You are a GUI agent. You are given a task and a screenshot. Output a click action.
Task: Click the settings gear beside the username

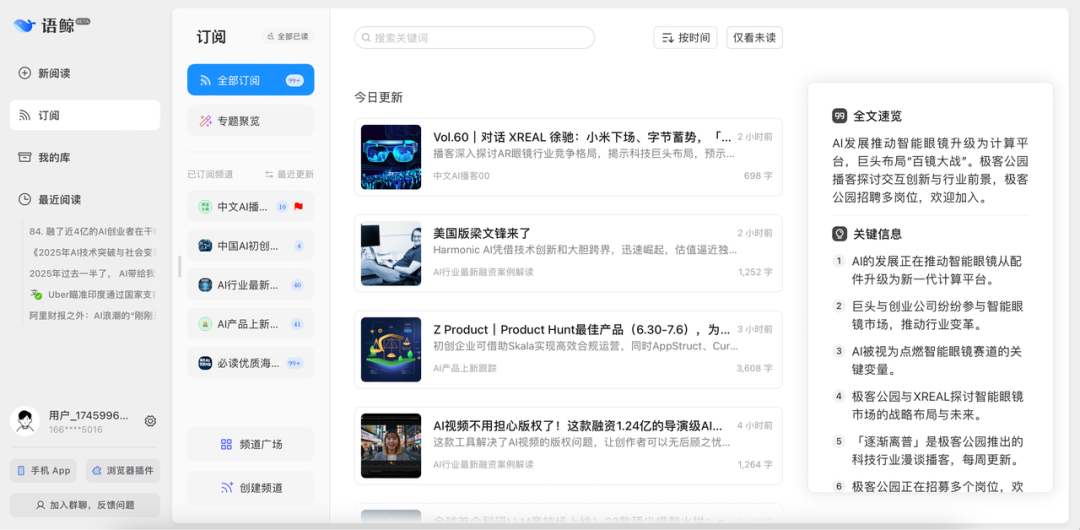tap(150, 421)
